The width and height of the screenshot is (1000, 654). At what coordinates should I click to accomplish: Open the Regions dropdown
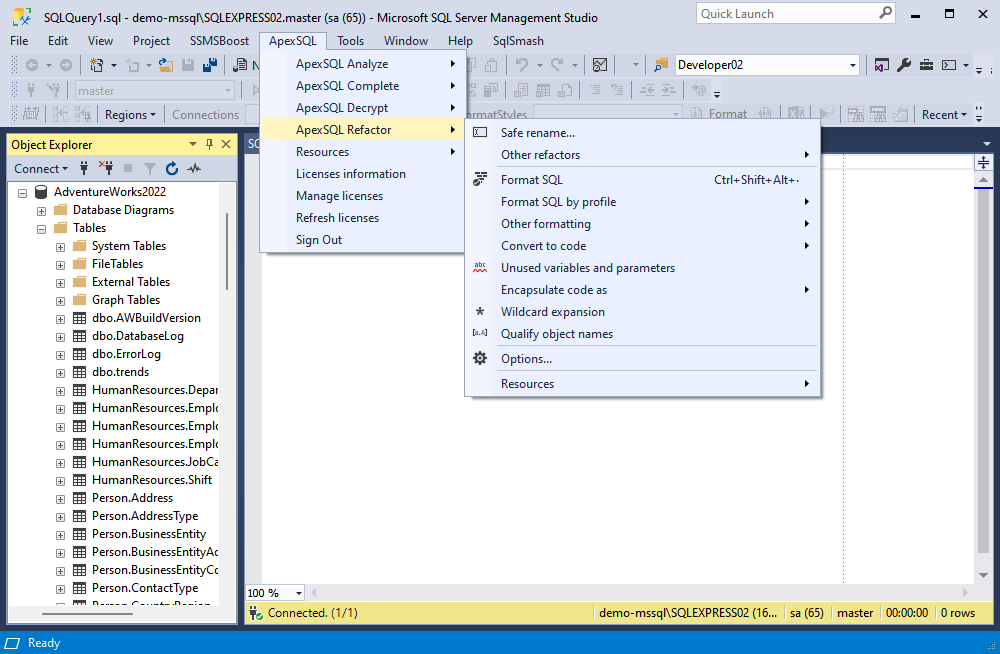pos(130,115)
